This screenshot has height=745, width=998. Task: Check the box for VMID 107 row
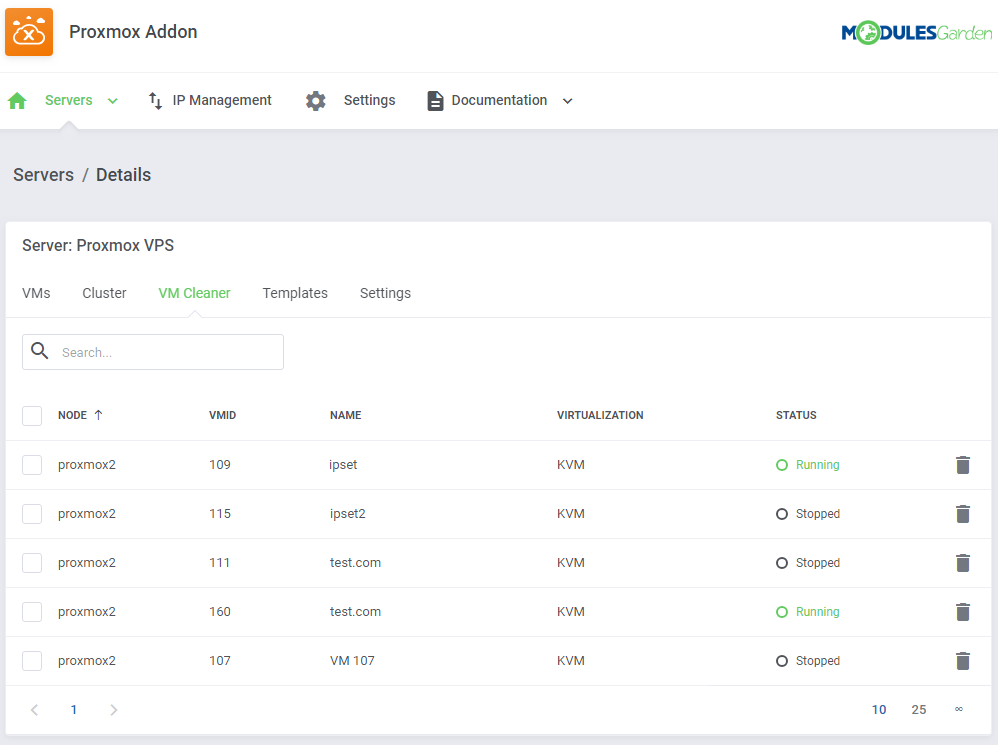pos(32,661)
